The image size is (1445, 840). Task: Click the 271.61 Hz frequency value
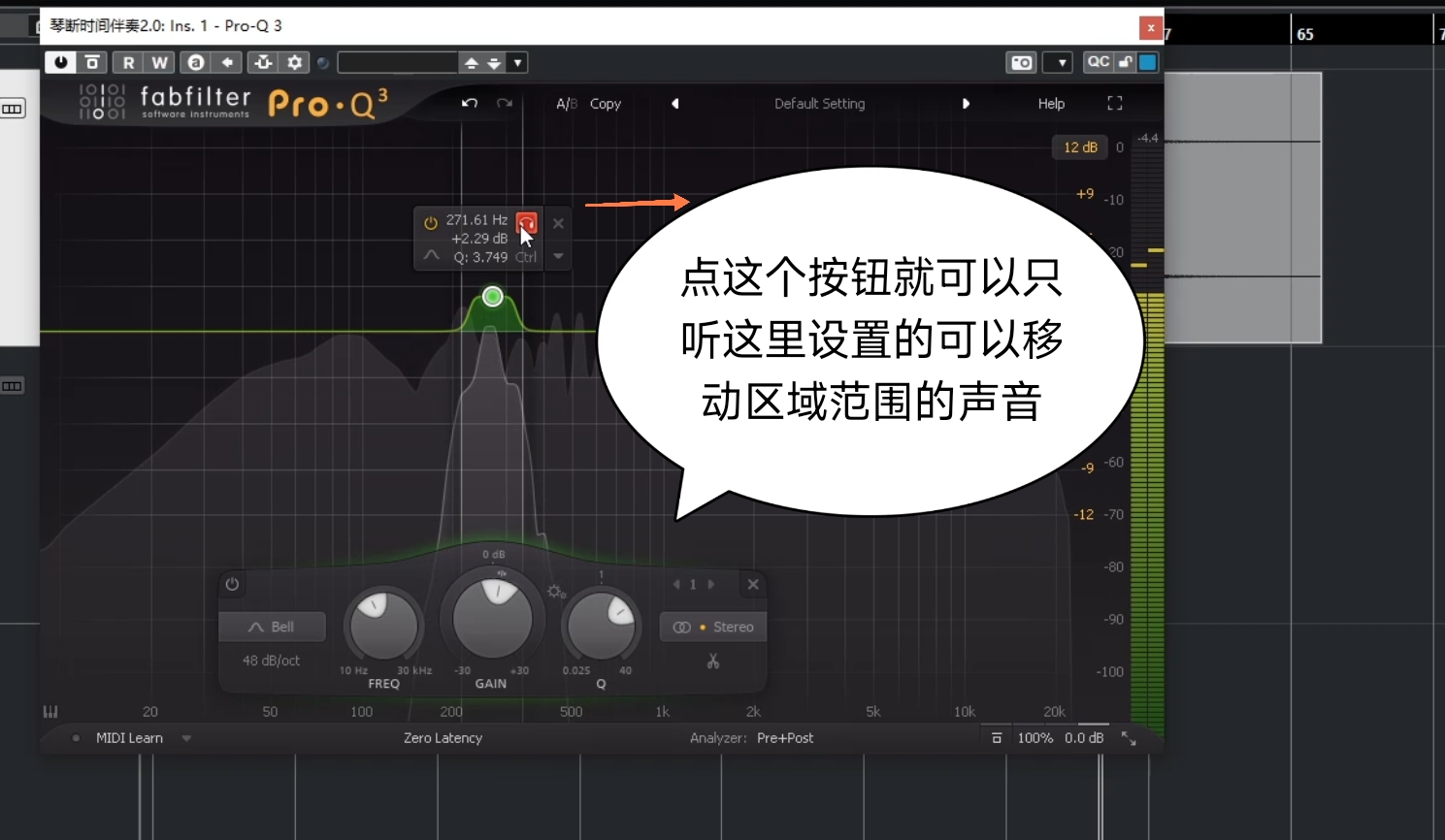tap(476, 220)
